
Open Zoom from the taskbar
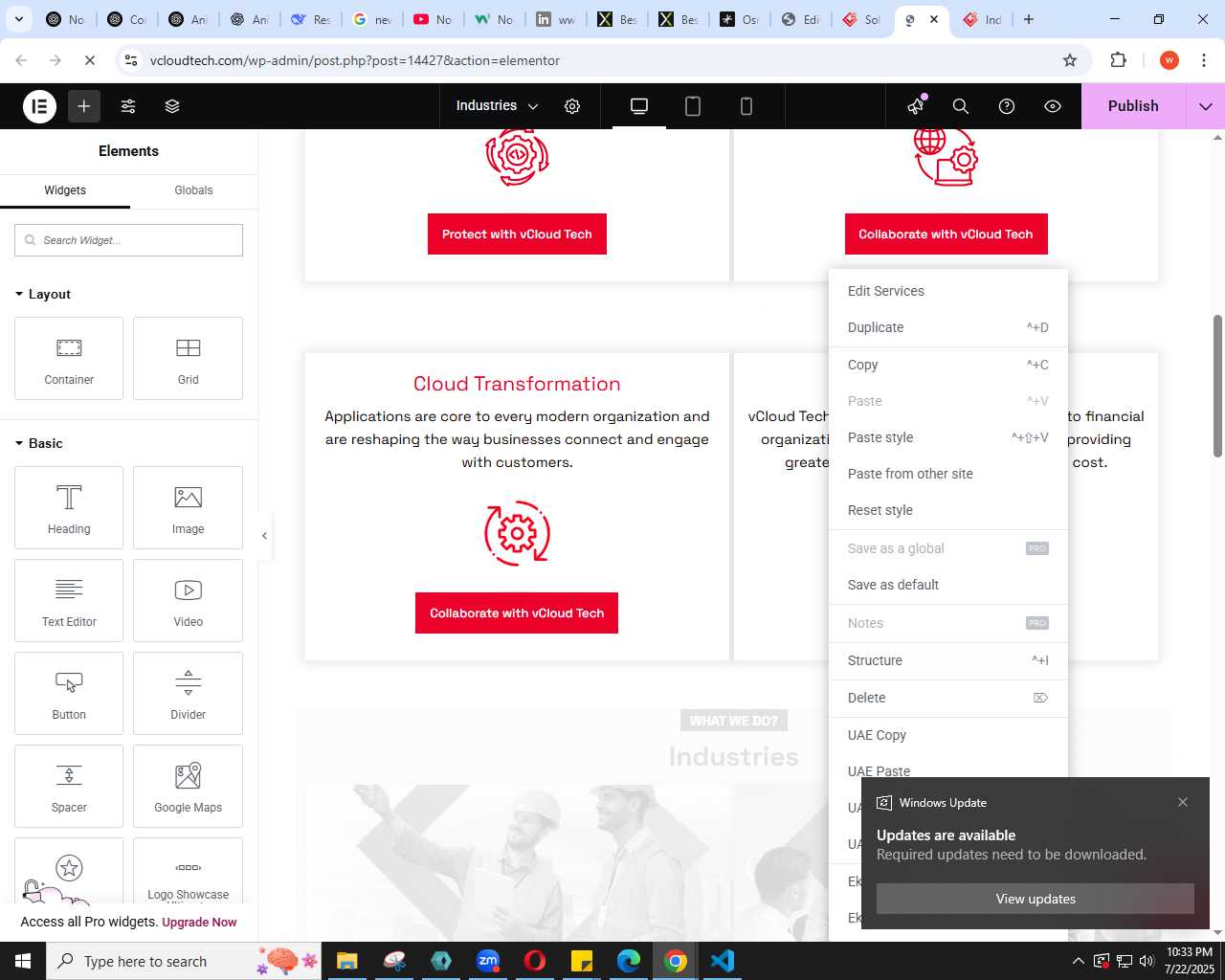point(488,961)
